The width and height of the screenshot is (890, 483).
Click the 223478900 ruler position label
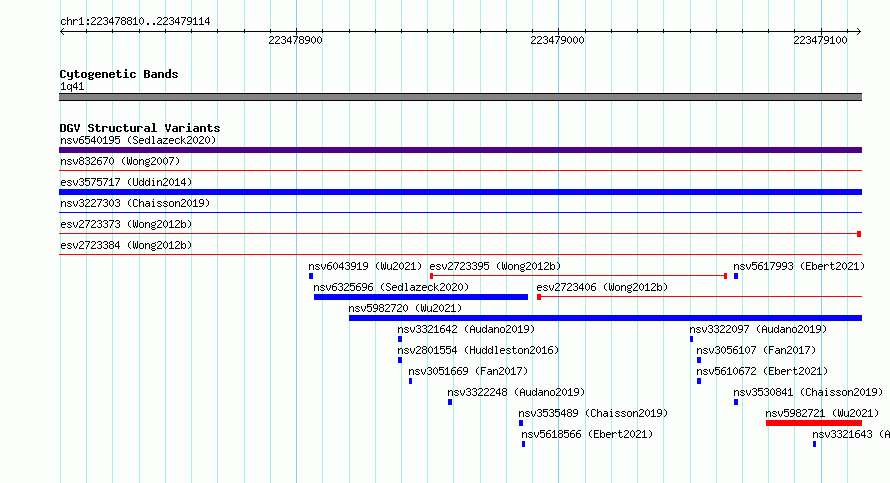click(x=295, y=40)
